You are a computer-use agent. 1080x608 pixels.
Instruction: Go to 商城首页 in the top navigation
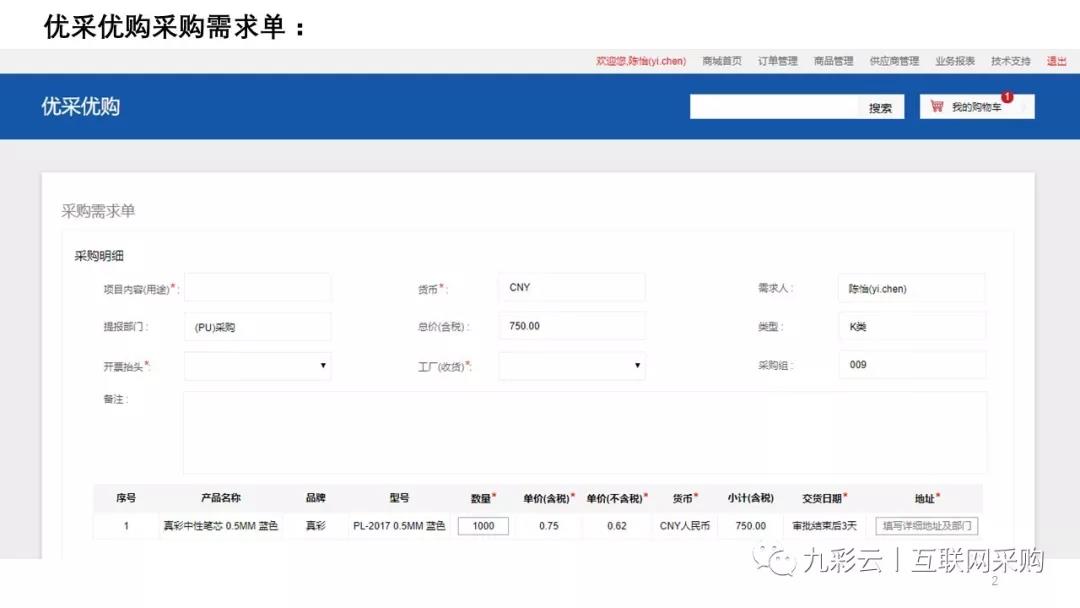722,61
